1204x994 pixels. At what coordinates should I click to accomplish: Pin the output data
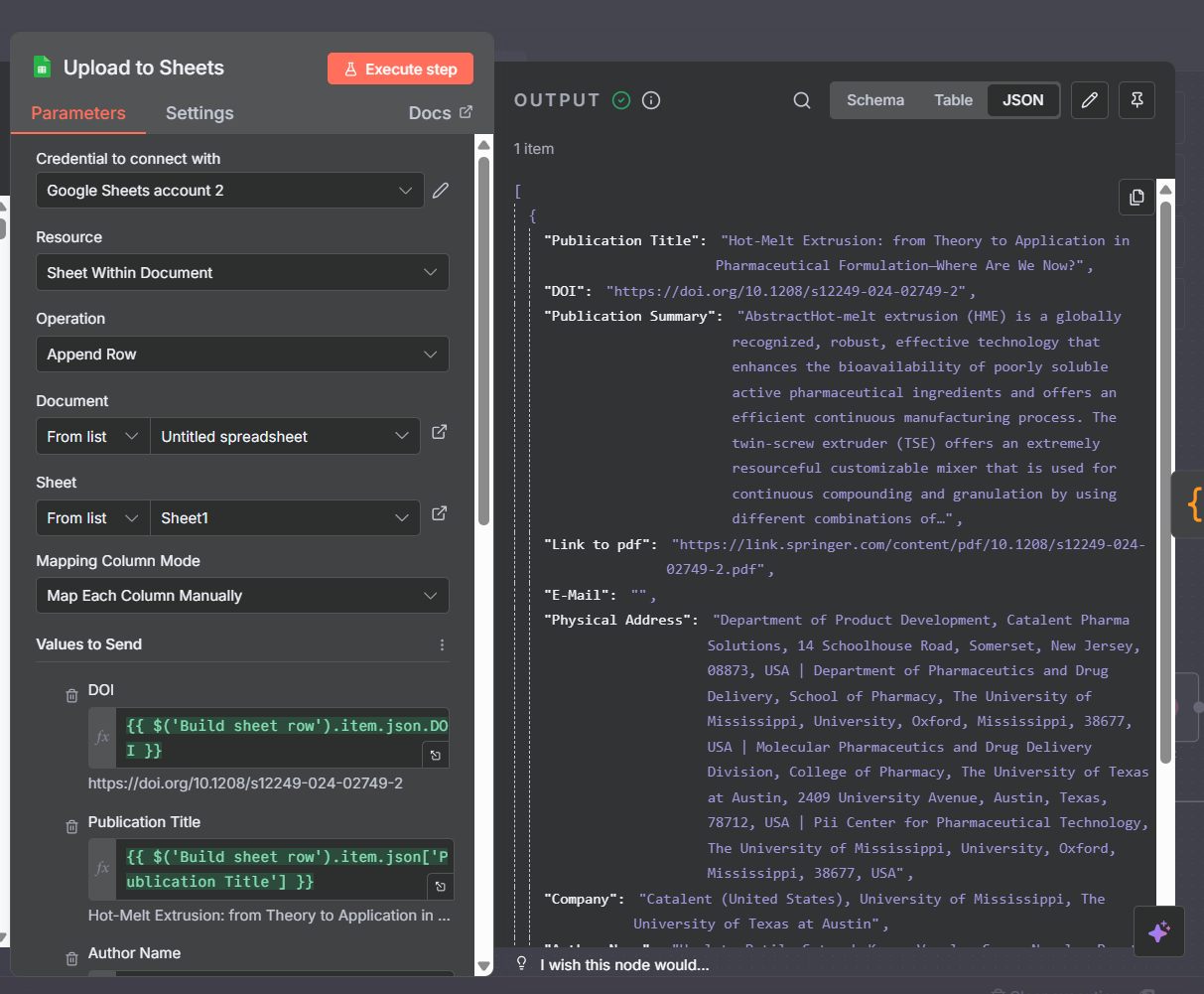pyautogui.click(x=1137, y=100)
